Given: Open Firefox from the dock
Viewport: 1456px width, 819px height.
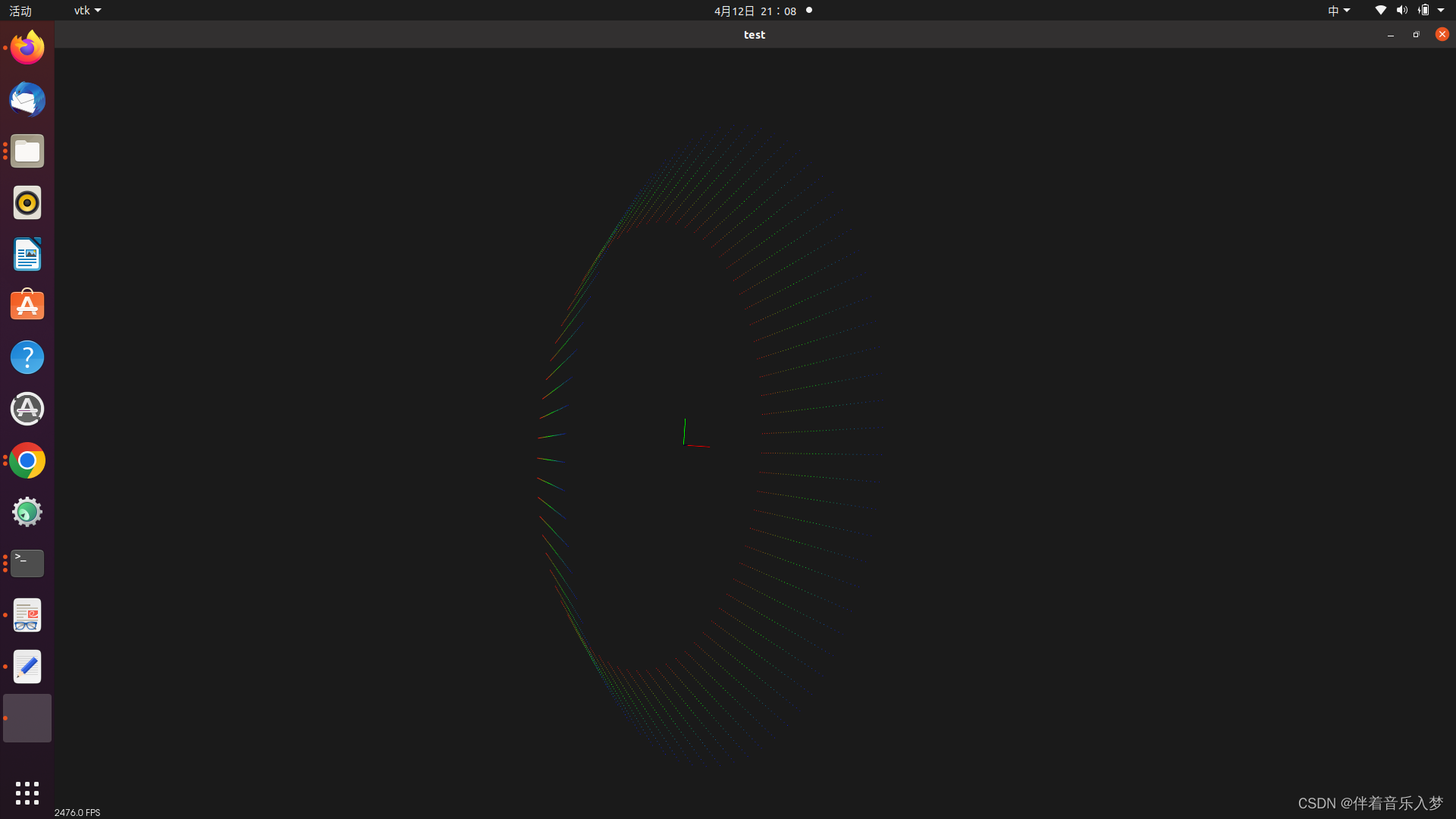Looking at the screenshot, I should [27, 49].
